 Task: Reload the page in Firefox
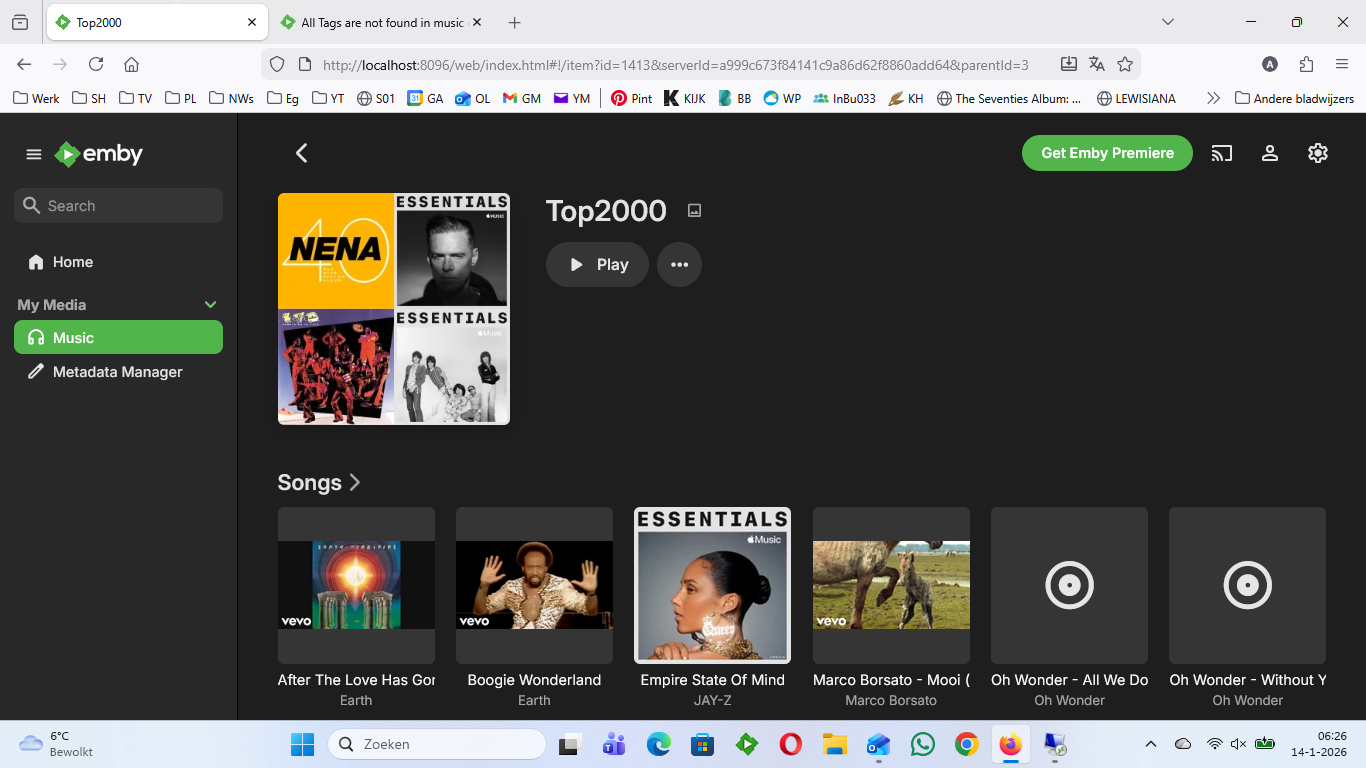click(x=96, y=64)
